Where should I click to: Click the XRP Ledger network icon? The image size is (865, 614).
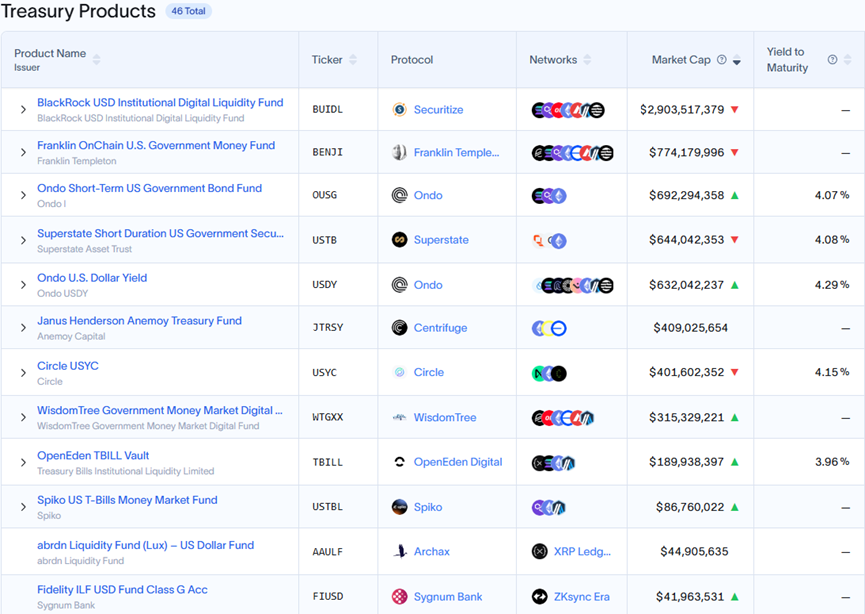tap(540, 551)
